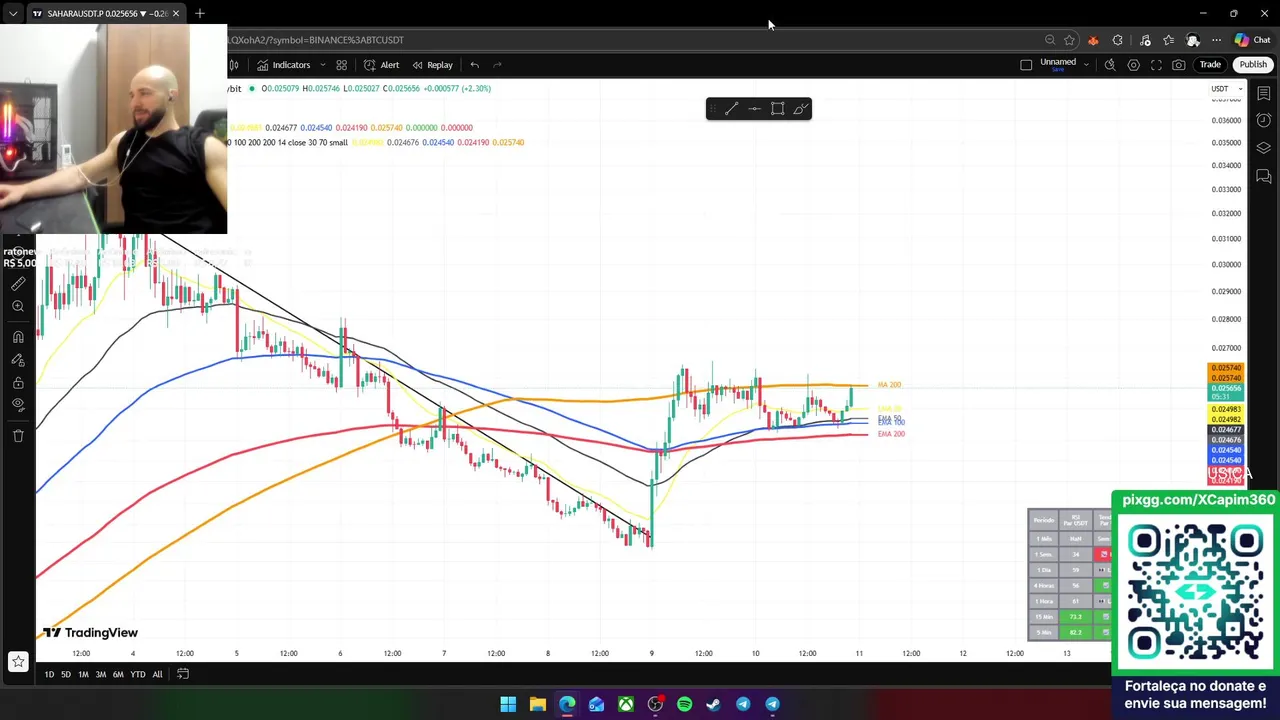Bookmark this page with star icon
The height and width of the screenshot is (720, 1280).
point(1069,40)
